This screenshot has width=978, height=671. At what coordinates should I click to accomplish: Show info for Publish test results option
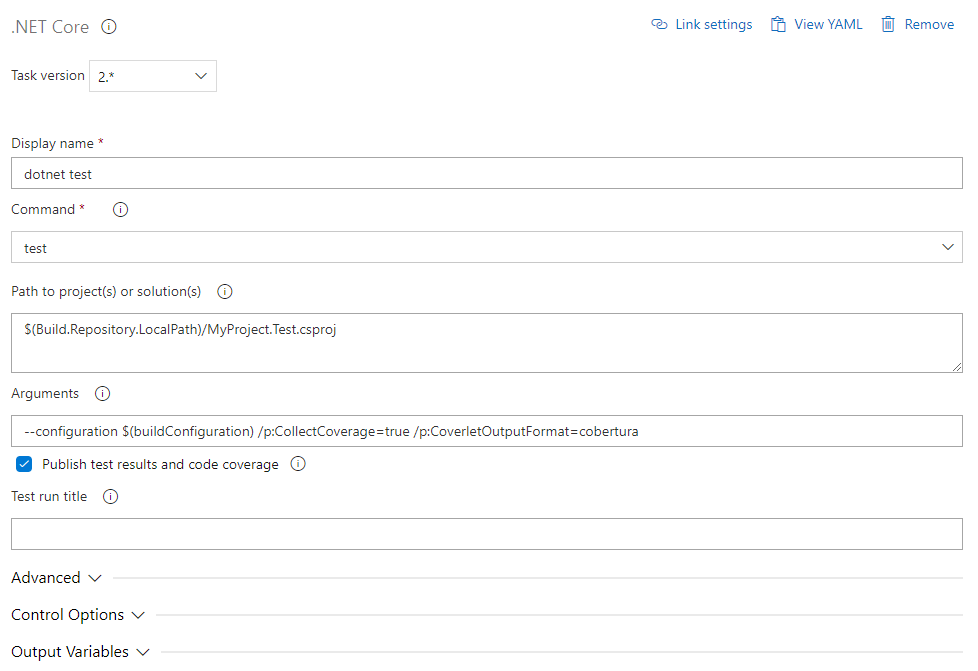(298, 464)
